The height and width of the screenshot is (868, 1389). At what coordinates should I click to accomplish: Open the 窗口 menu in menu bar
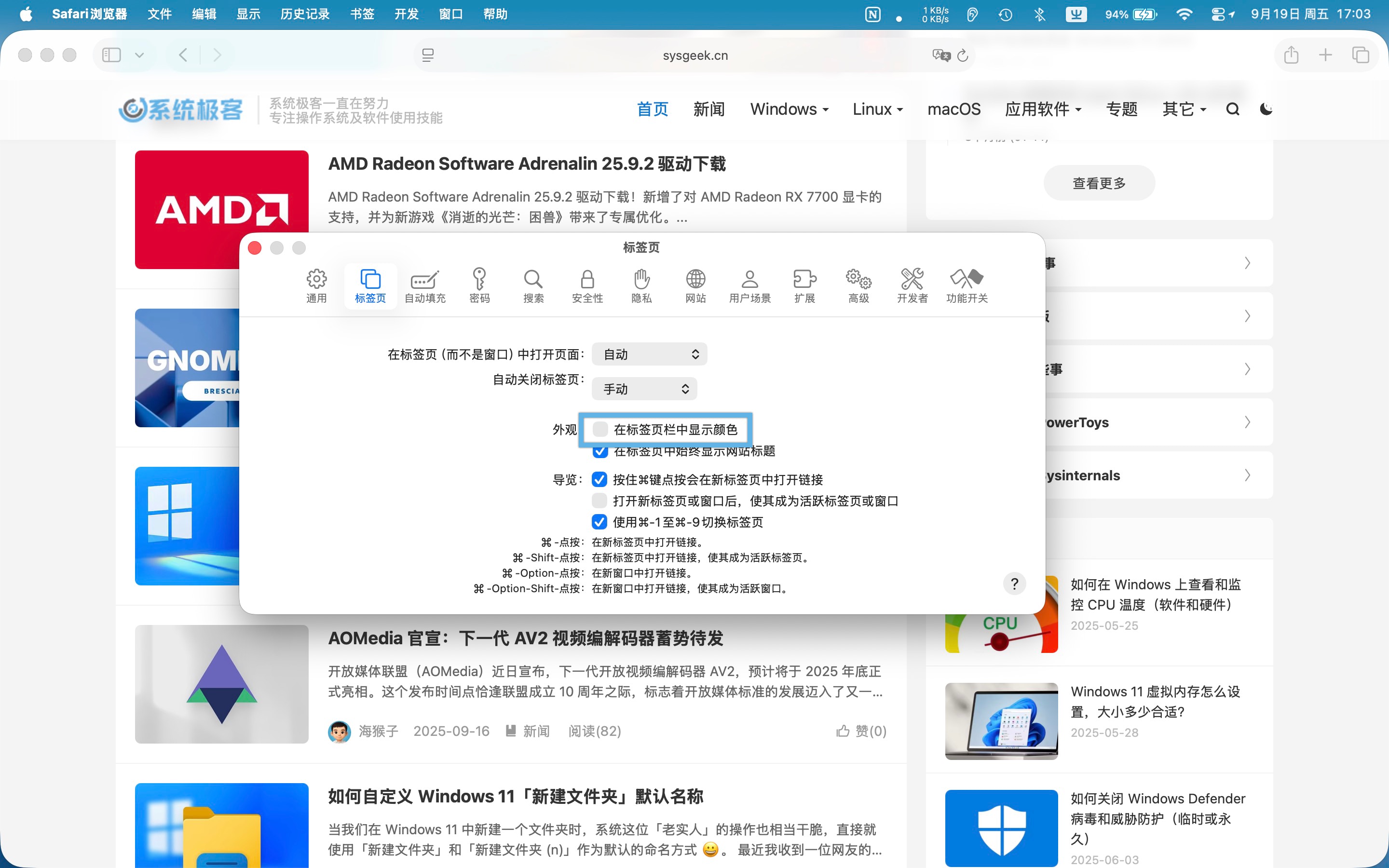(451, 14)
